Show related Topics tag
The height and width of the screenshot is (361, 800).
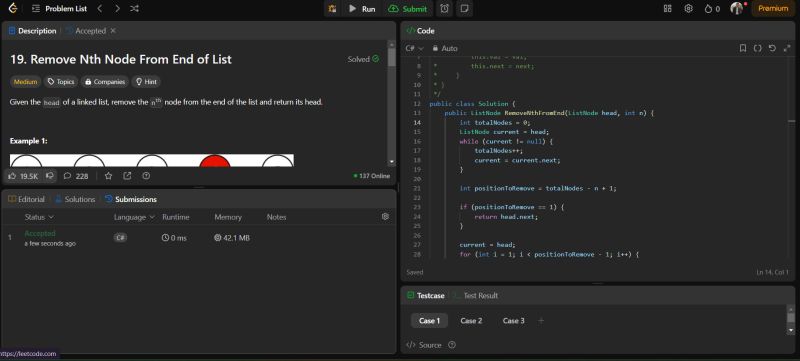[61, 82]
